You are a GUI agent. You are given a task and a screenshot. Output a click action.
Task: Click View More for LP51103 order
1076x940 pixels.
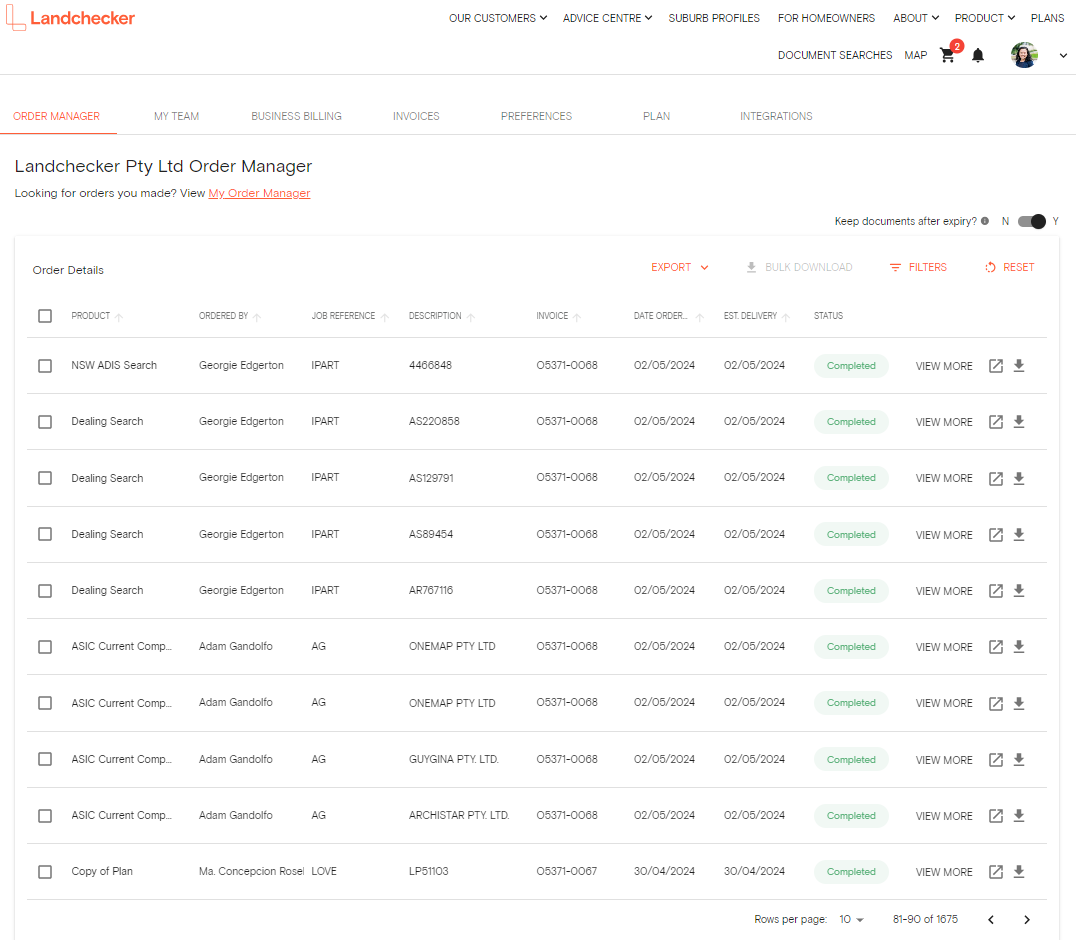[x=944, y=872]
